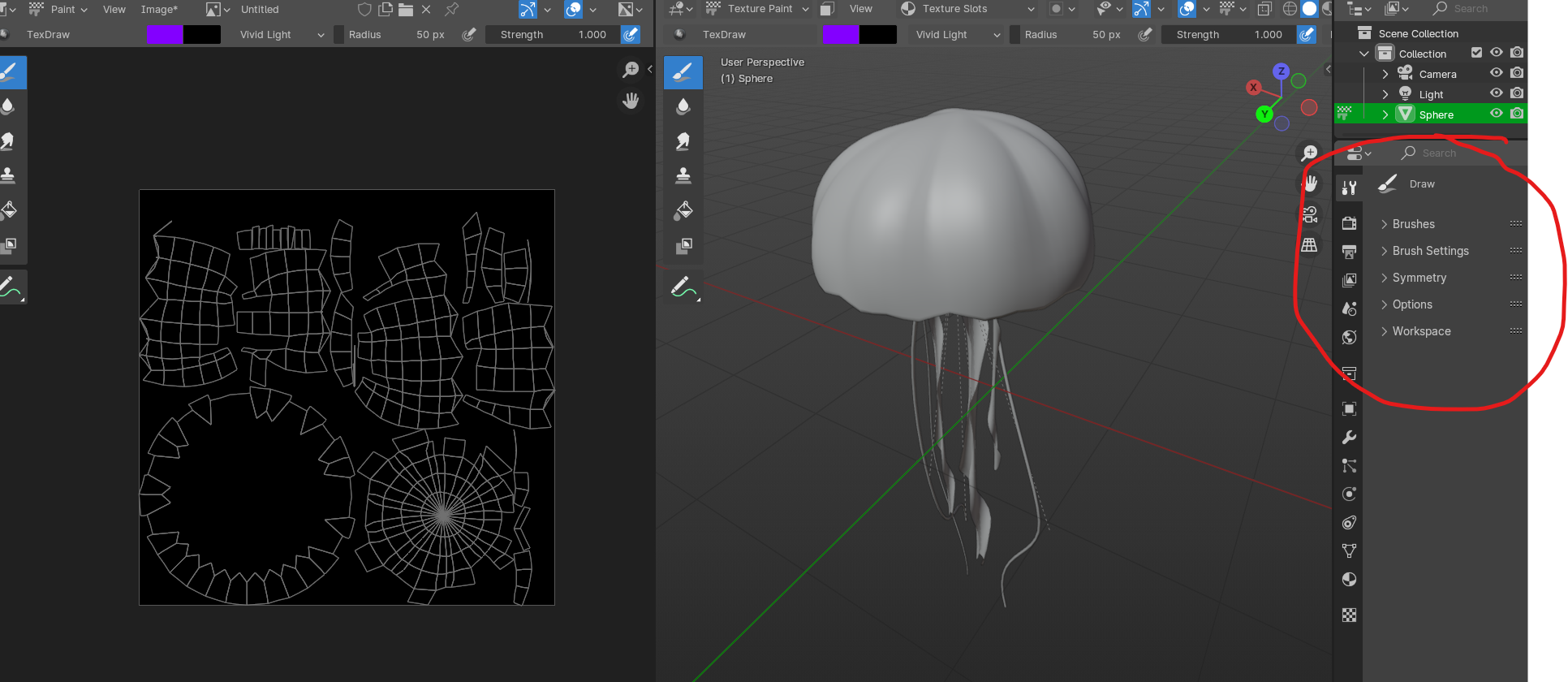Open the Output properties tab

click(1349, 252)
